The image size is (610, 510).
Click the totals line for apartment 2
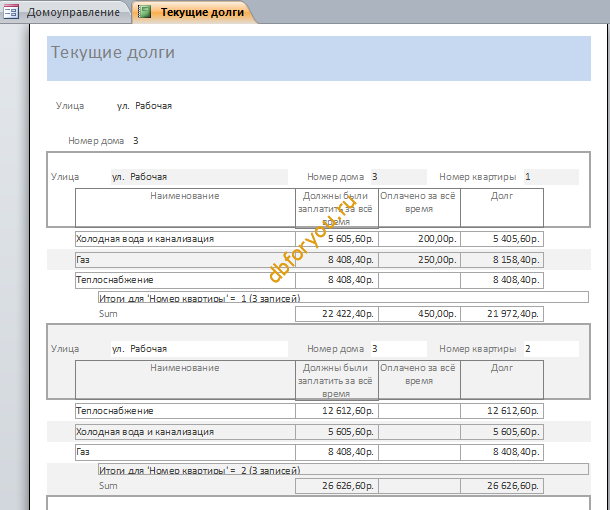point(343,469)
